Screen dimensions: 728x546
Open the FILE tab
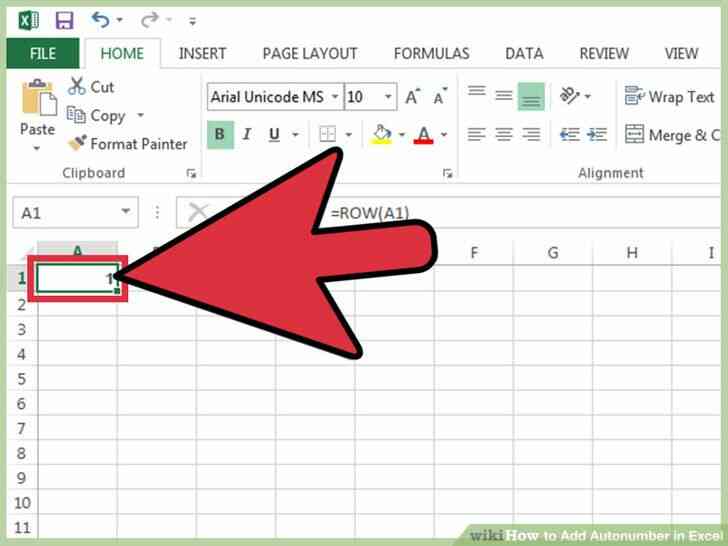click(43, 53)
